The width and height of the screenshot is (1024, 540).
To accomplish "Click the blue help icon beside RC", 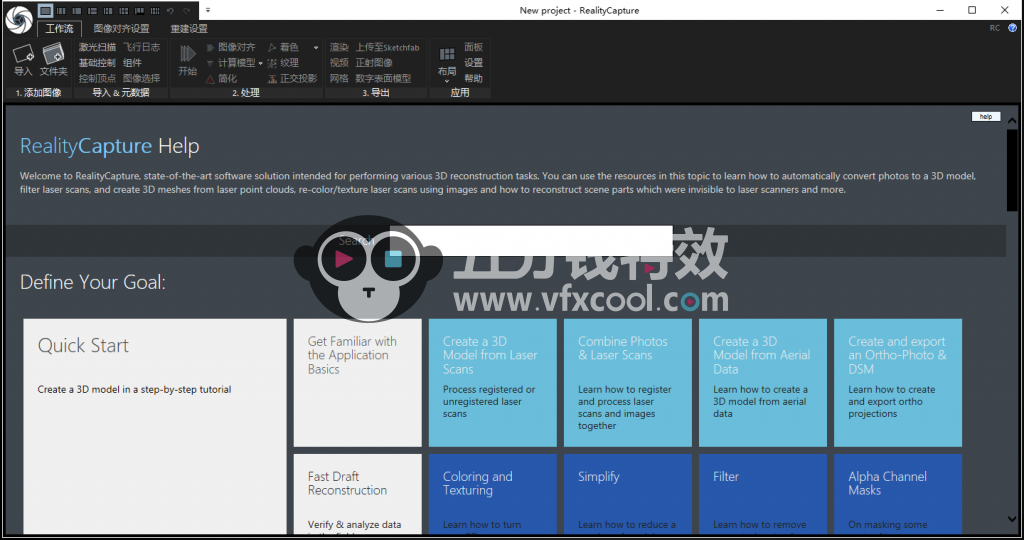I will [x=1012, y=28].
